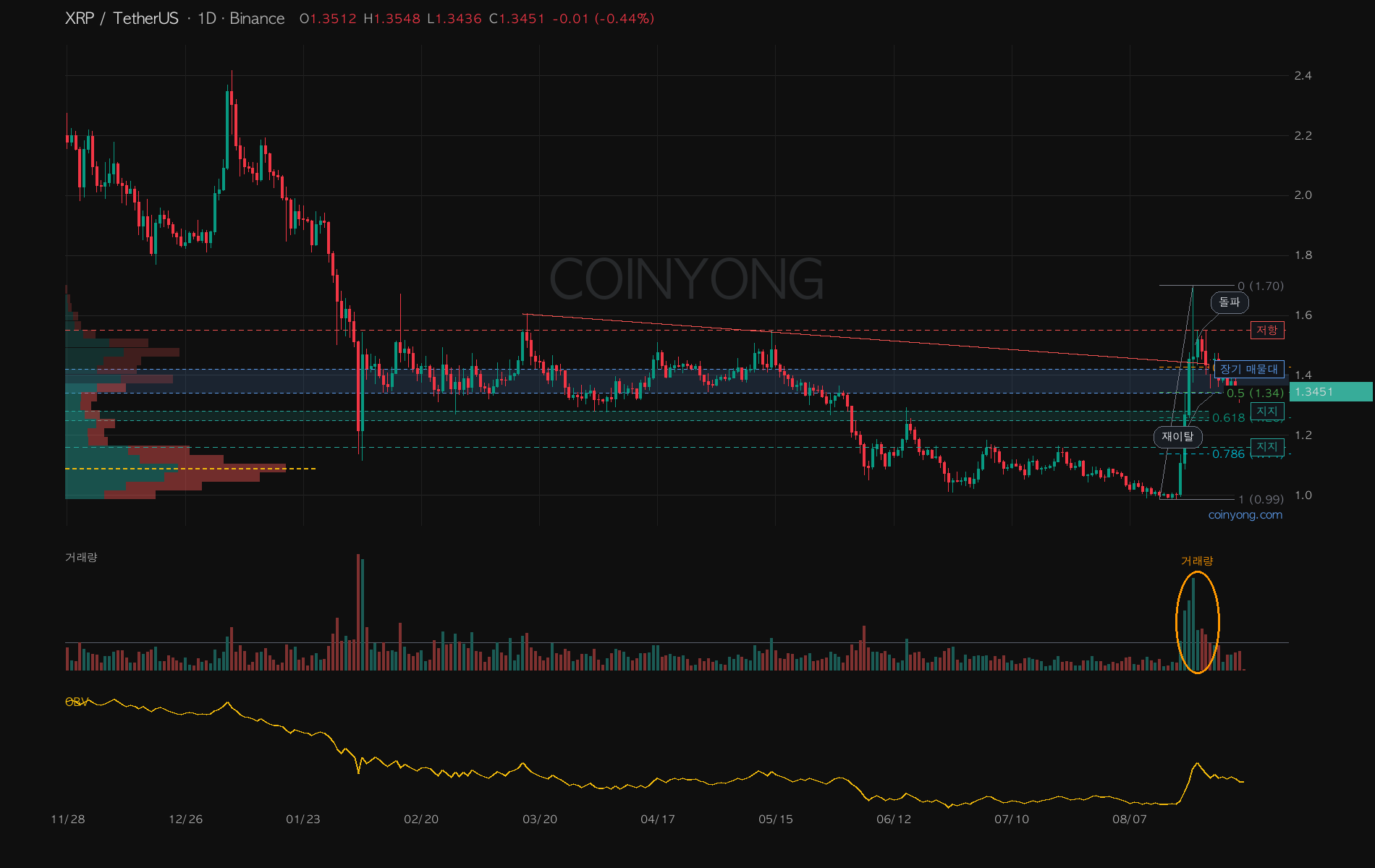
Task: Click the Fibonacci 0 (1.70) level label
Action: [x=1261, y=286]
